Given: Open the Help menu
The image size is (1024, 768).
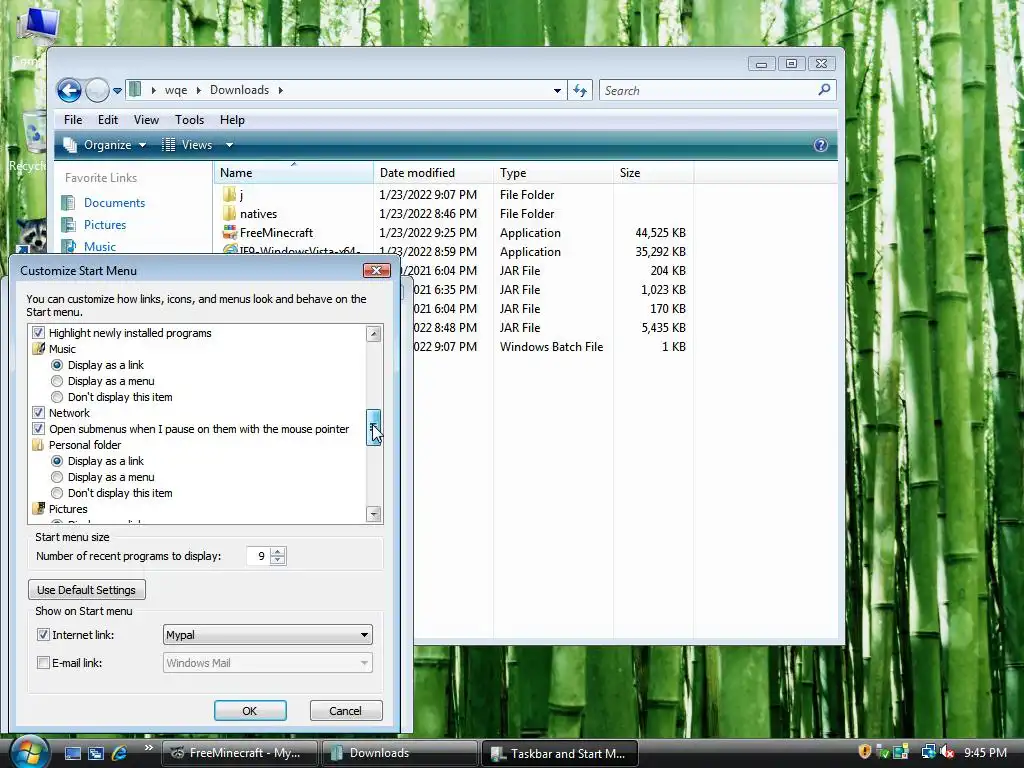Looking at the screenshot, I should pos(232,120).
